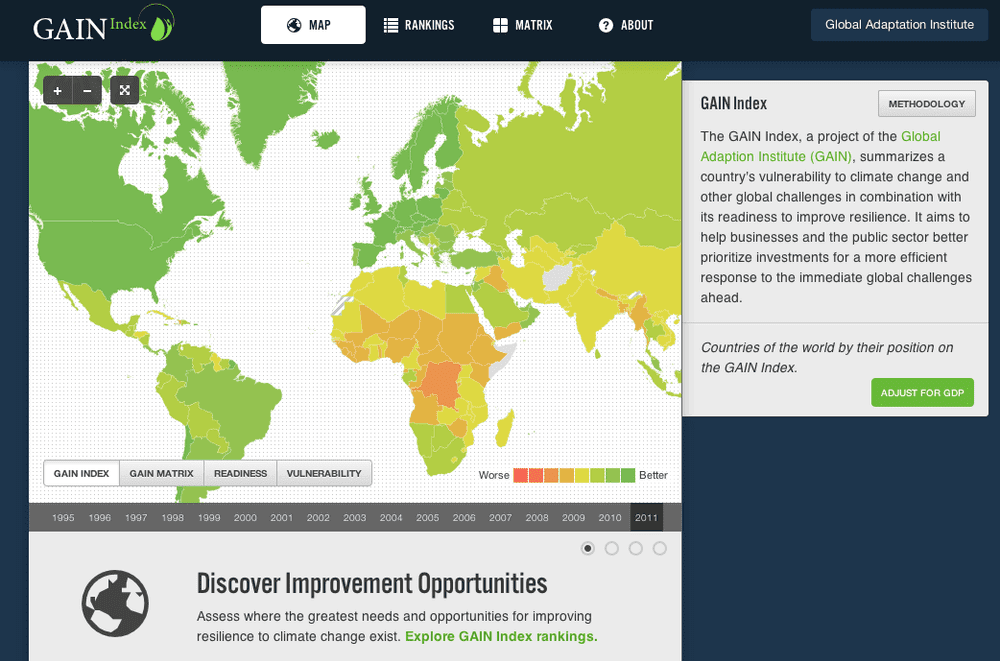1000x661 pixels.
Task: Open the About tab
Action: pos(626,25)
